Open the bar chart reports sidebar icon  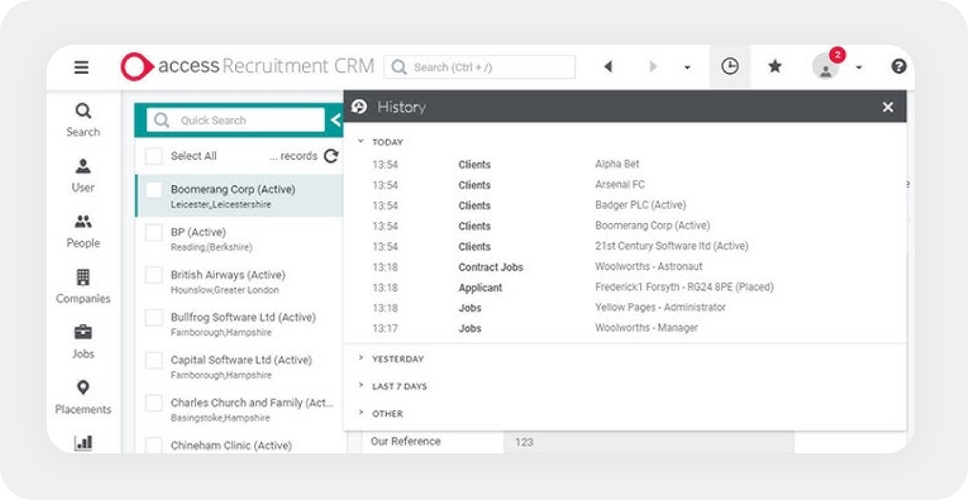tap(83, 443)
